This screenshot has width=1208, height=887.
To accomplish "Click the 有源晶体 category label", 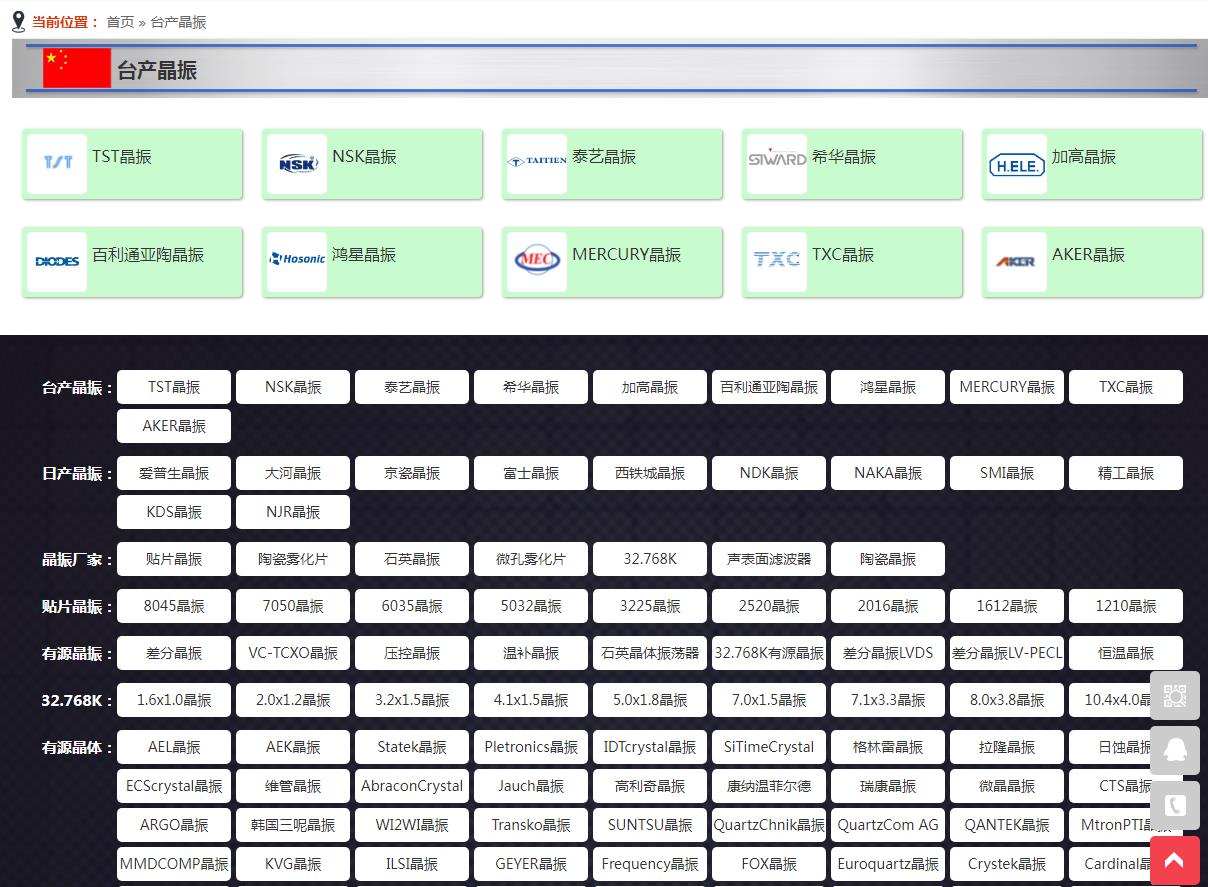I will (77, 748).
